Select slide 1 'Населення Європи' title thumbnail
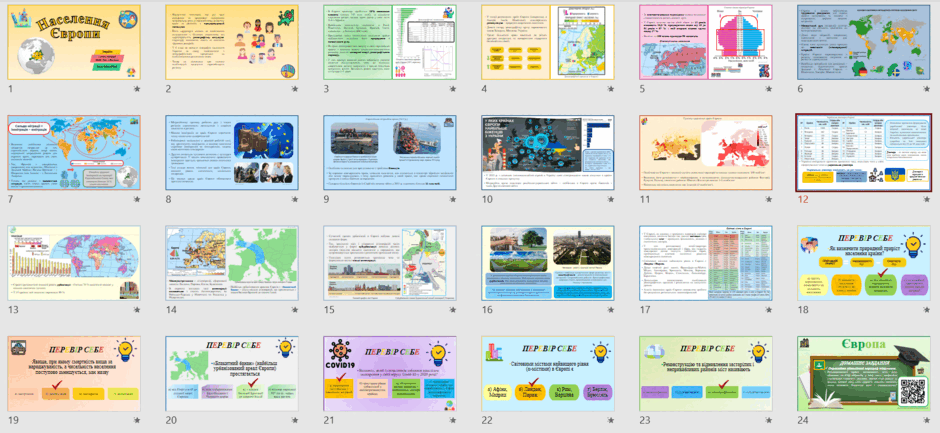The height and width of the screenshot is (433, 940). click(74, 43)
